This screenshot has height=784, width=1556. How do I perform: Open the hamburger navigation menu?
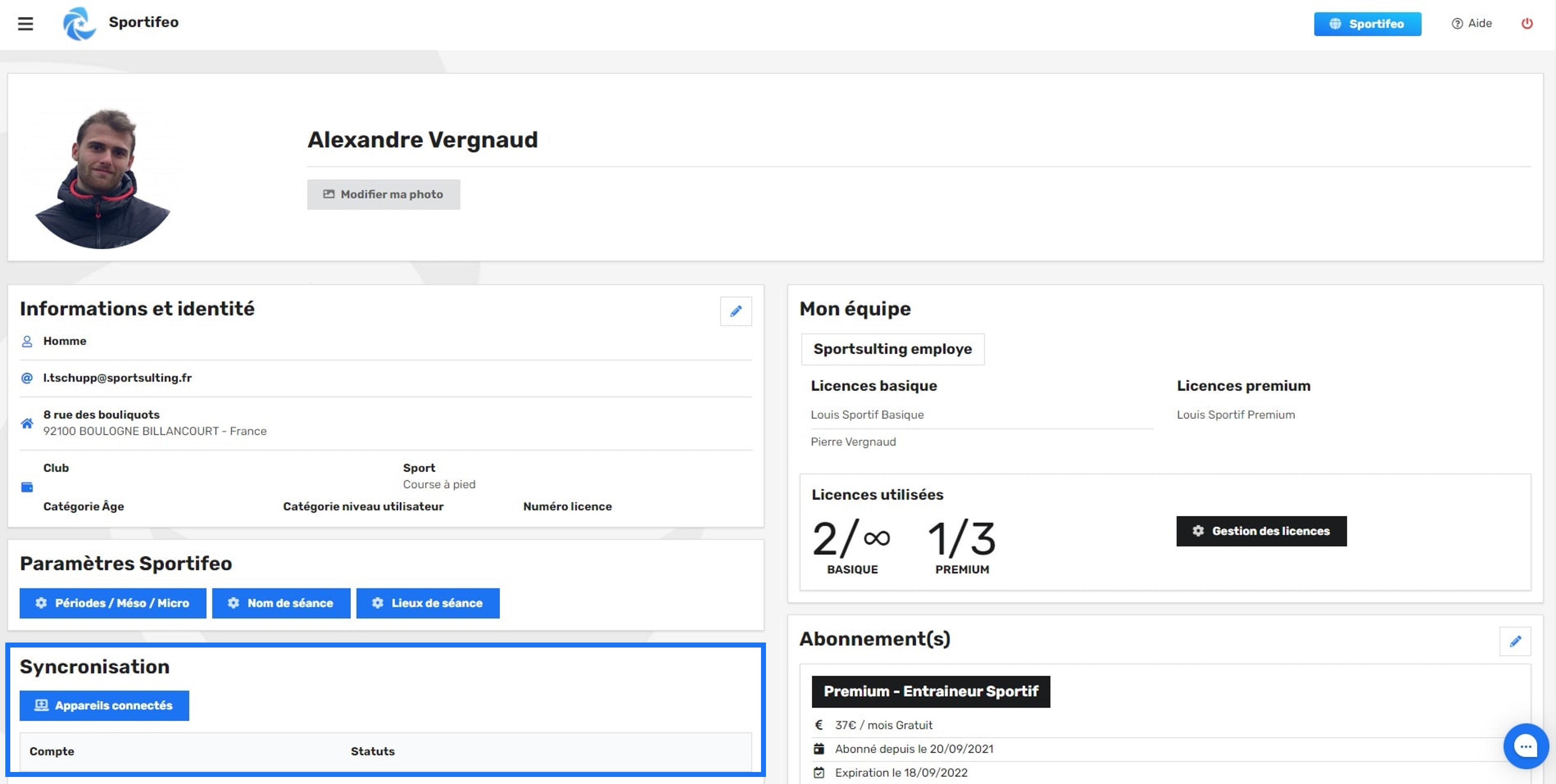(25, 24)
